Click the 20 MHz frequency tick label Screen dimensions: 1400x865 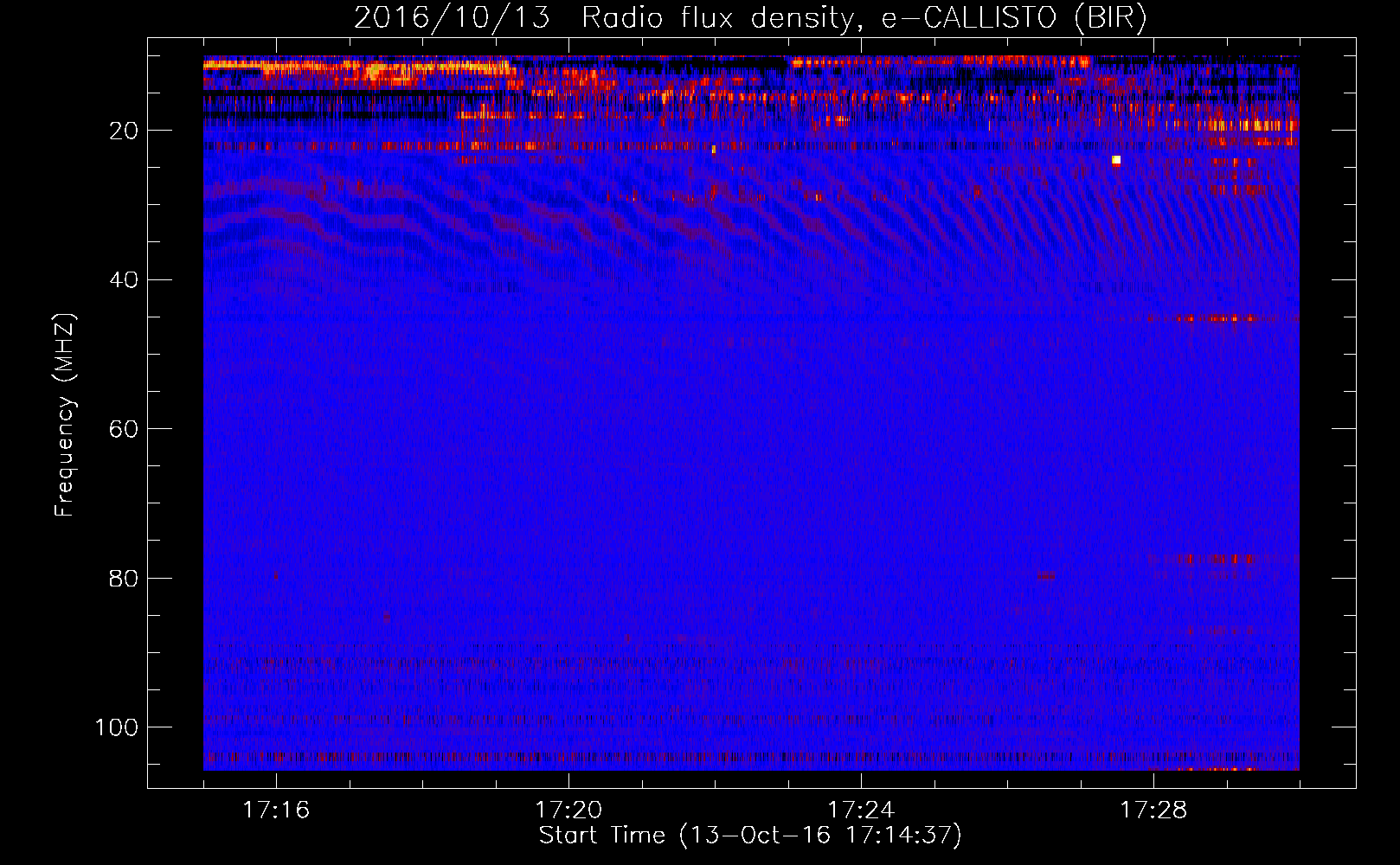[124, 131]
